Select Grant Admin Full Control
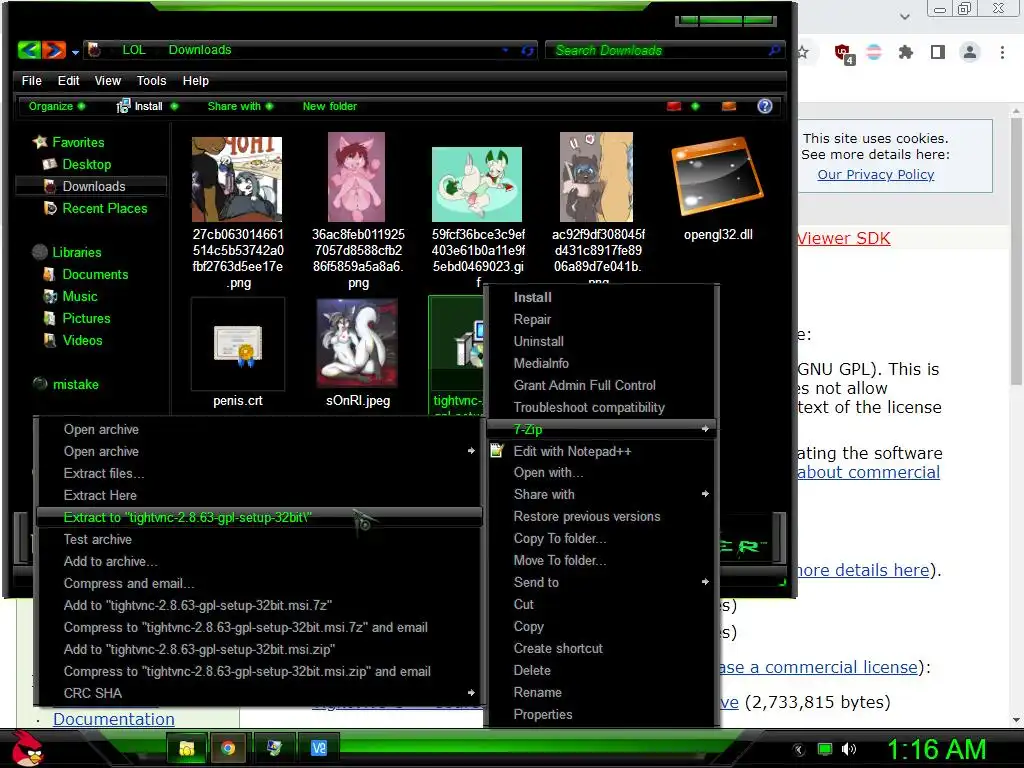This screenshot has width=1024, height=768. coord(584,385)
